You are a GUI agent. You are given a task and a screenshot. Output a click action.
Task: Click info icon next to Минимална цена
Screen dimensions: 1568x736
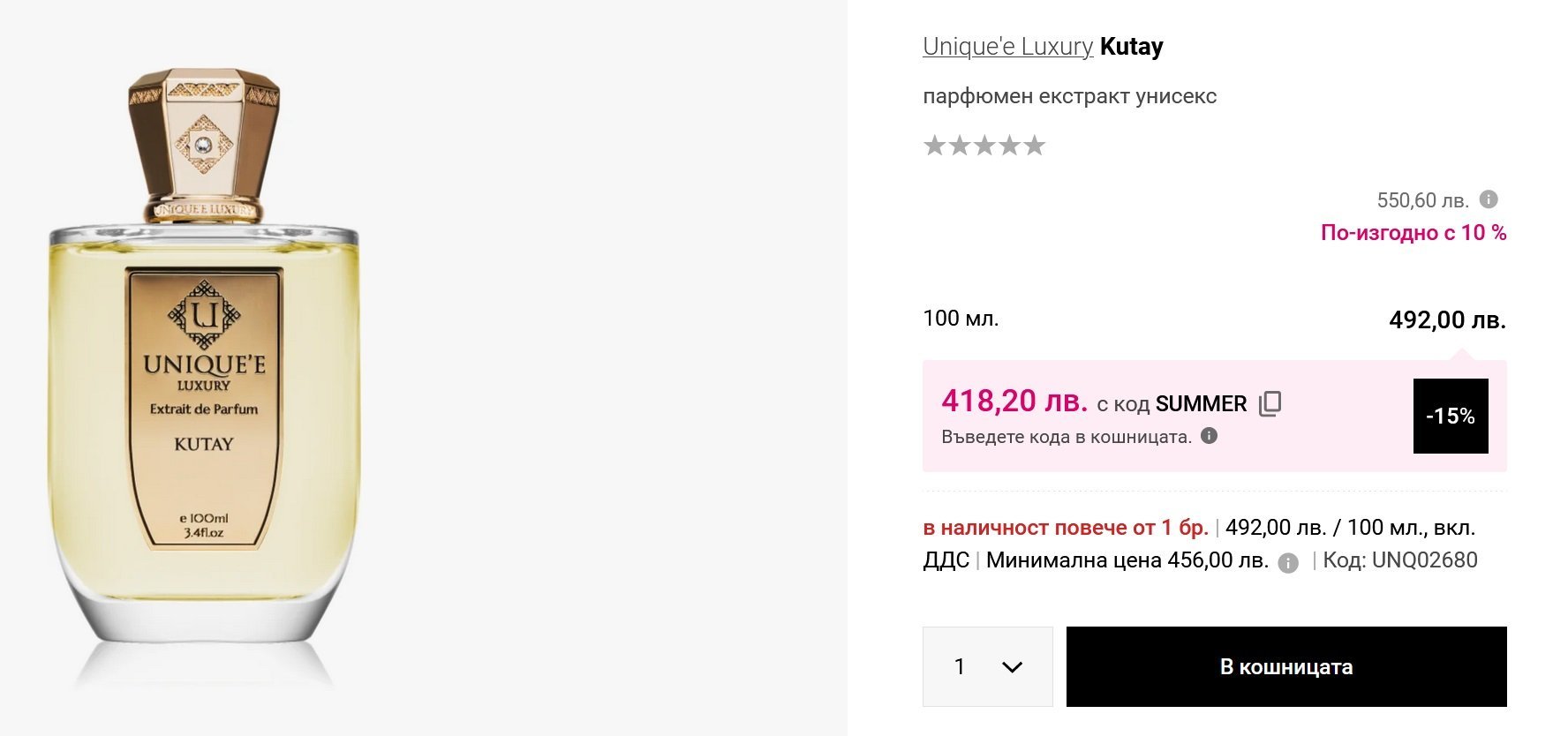coord(1289,563)
